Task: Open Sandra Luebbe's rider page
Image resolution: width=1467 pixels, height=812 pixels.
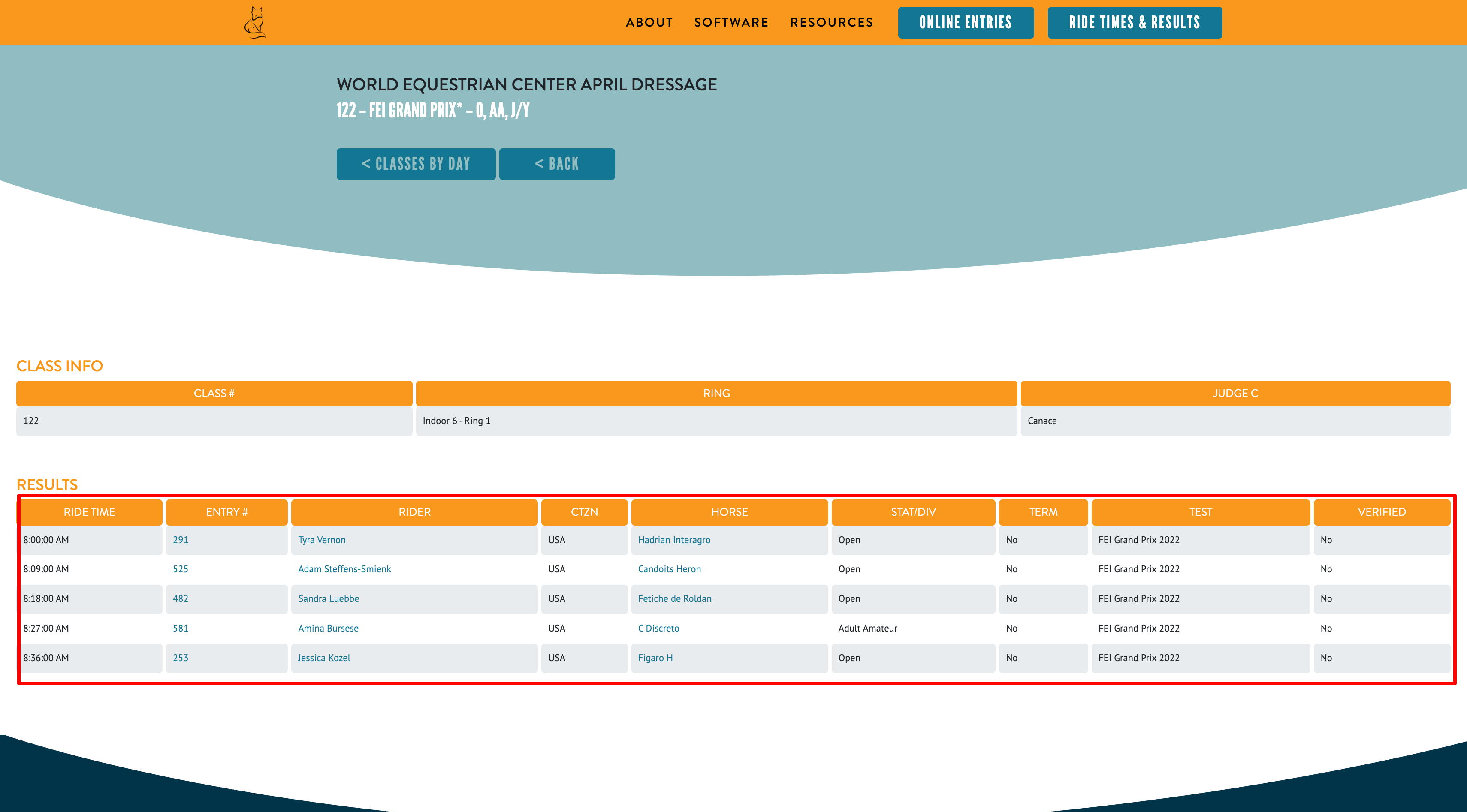Action: [329, 598]
